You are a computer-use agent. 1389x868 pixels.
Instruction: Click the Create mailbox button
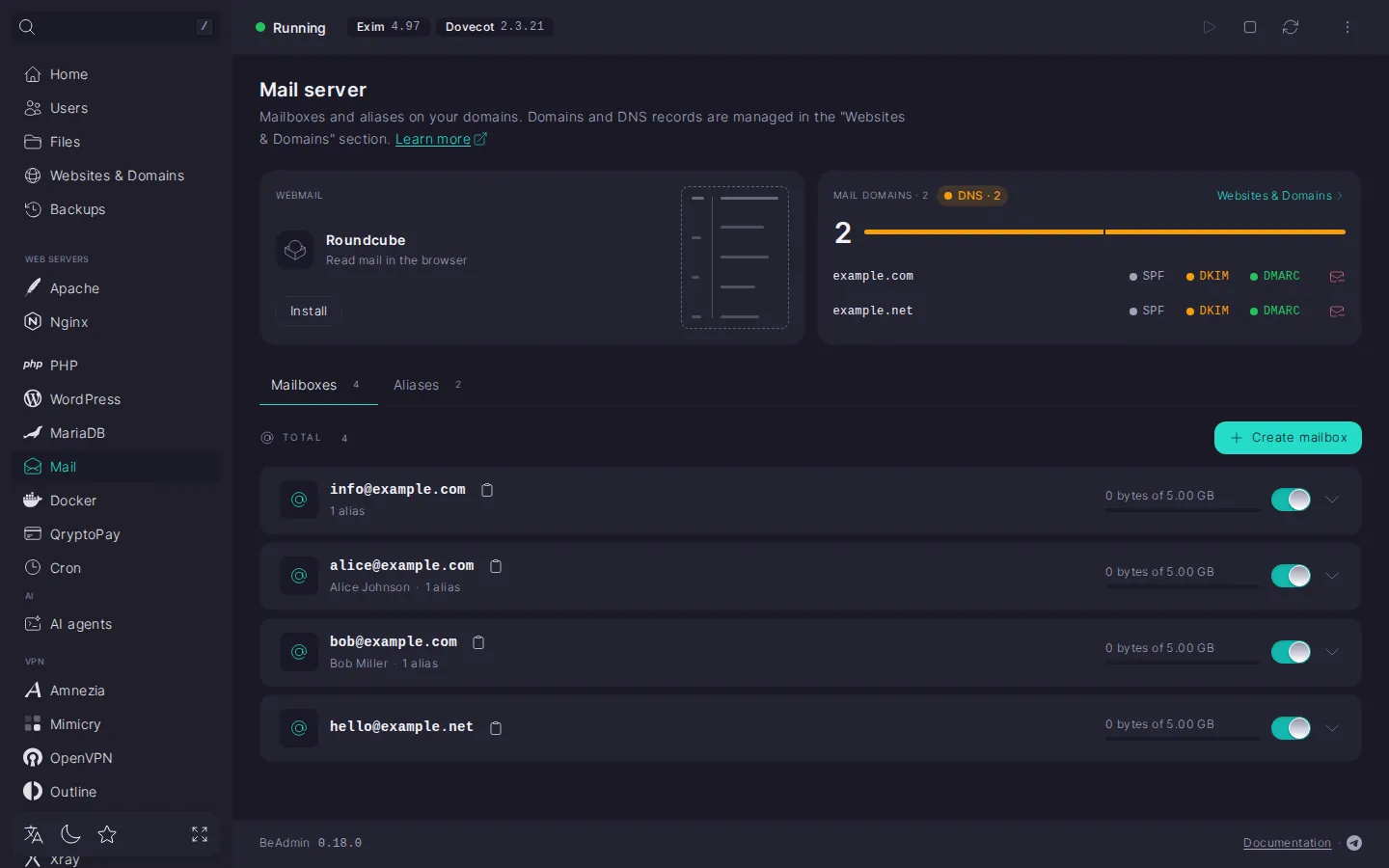point(1288,438)
